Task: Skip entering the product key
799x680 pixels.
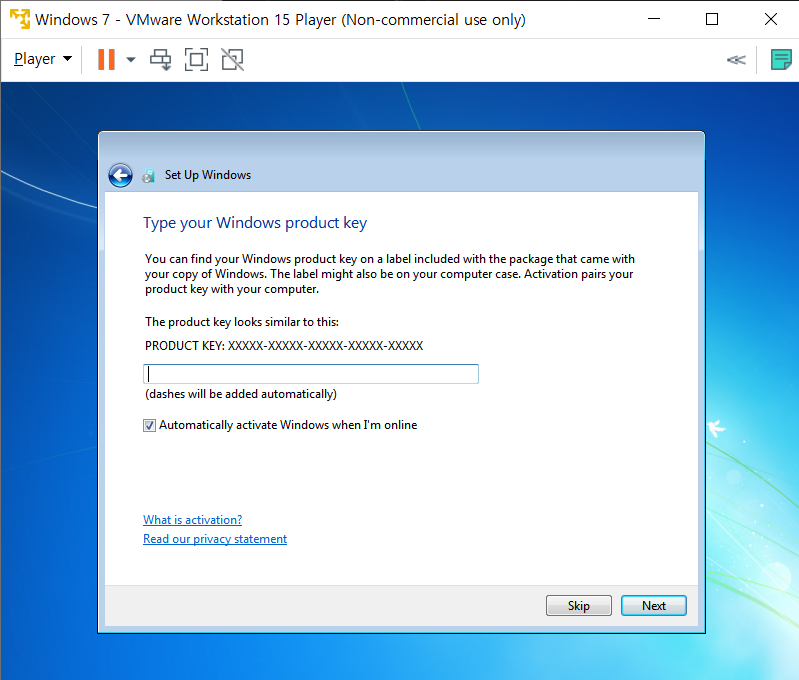Action: point(579,606)
